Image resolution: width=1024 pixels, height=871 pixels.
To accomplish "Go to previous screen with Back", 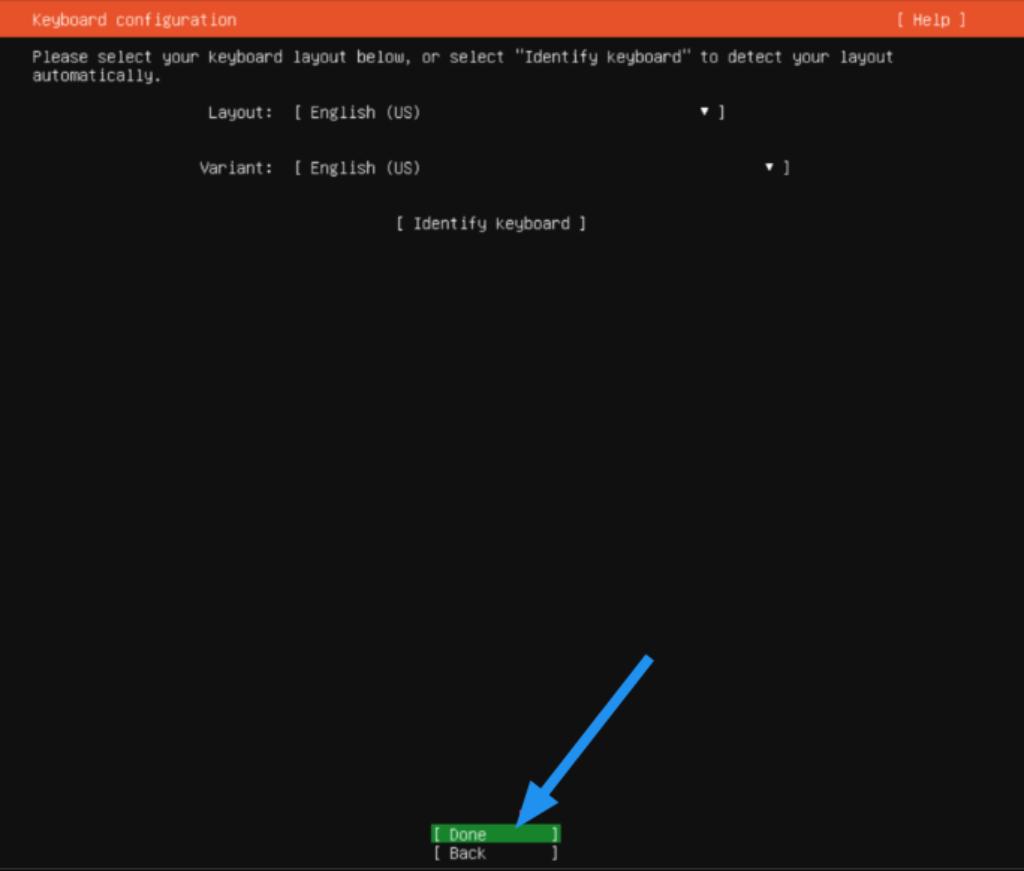I will [x=495, y=853].
